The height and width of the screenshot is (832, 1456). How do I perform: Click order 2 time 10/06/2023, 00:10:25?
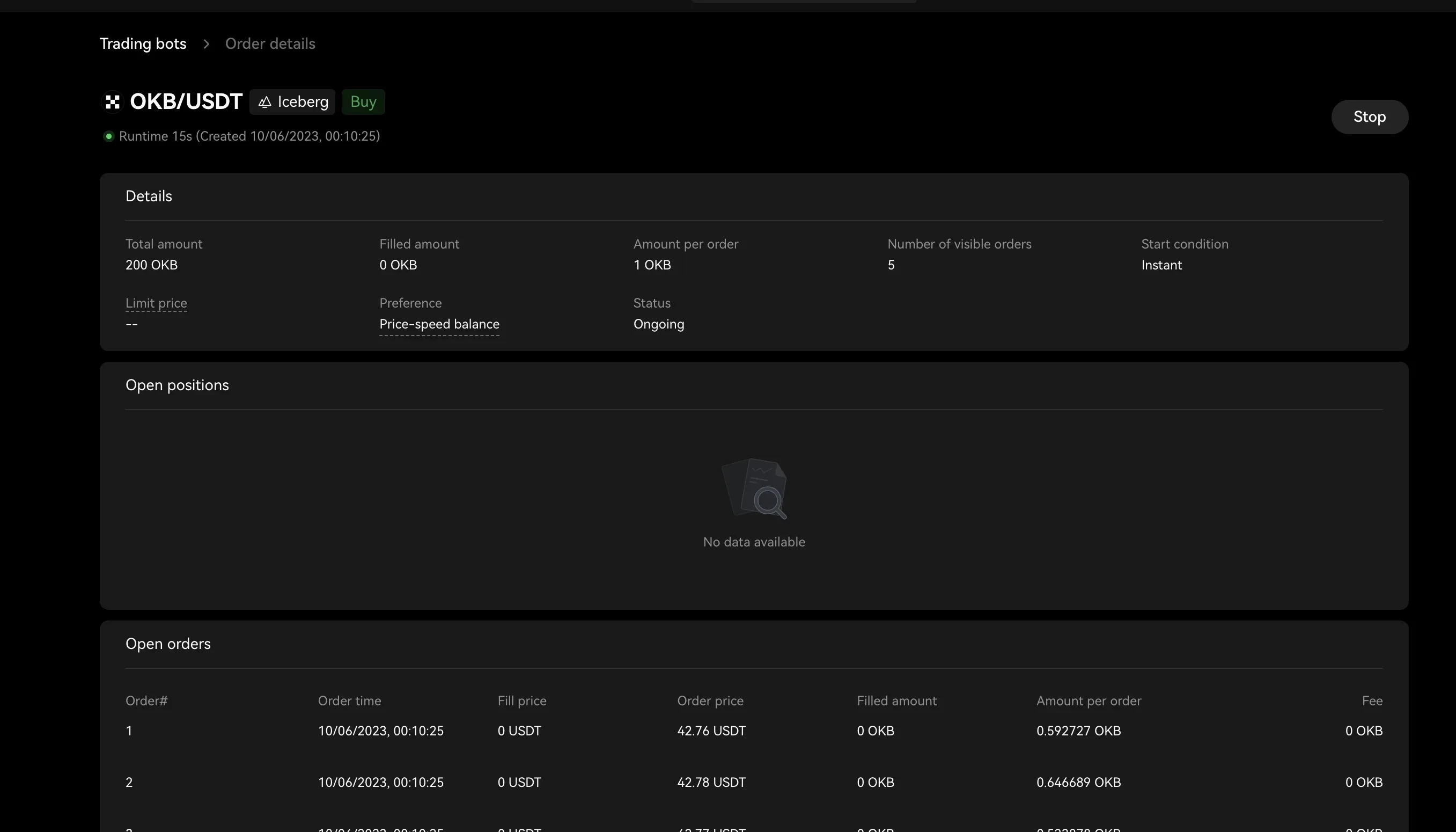pos(381,782)
